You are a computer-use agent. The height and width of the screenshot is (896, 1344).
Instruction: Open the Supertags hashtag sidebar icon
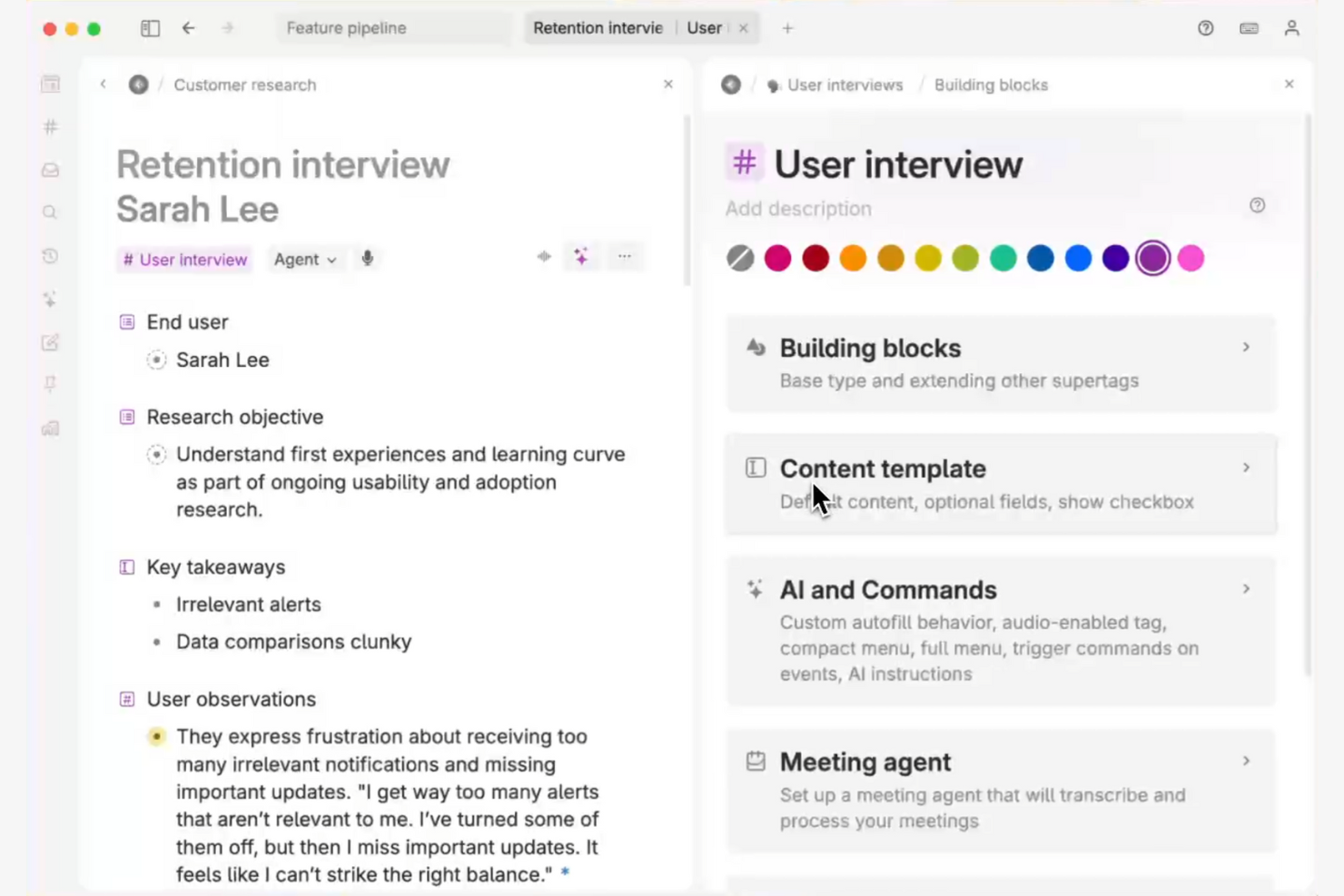tap(50, 127)
